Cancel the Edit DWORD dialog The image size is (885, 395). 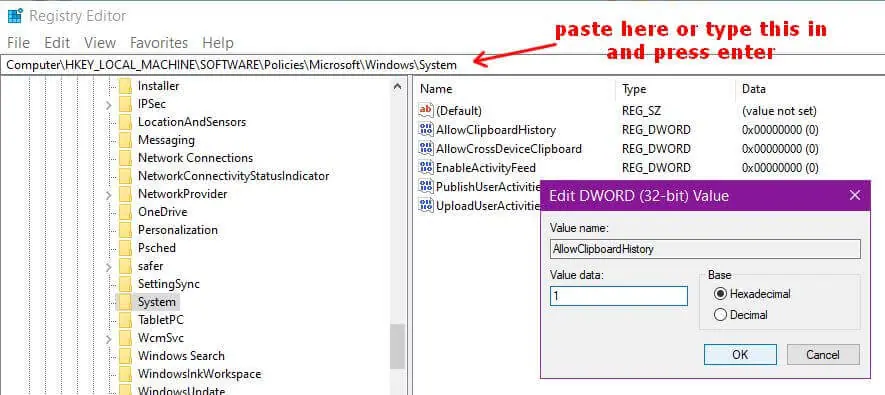(x=823, y=354)
